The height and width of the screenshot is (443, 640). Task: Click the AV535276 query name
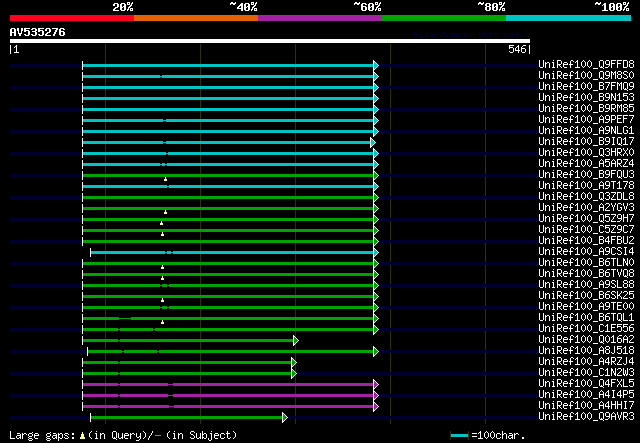(38, 32)
